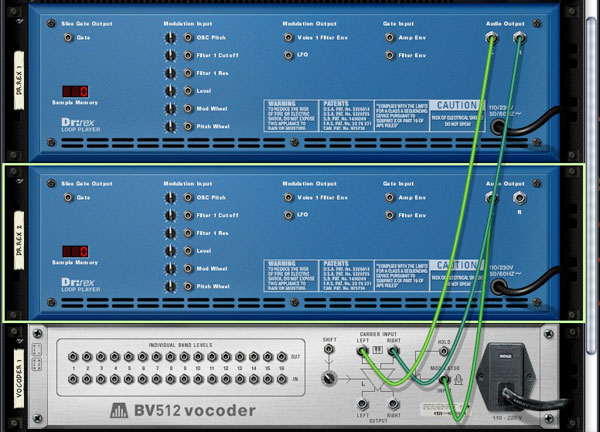Click the vocoder Carrier Input Right jack
The width and height of the screenshot is (600, 432).
click(393, 350)
